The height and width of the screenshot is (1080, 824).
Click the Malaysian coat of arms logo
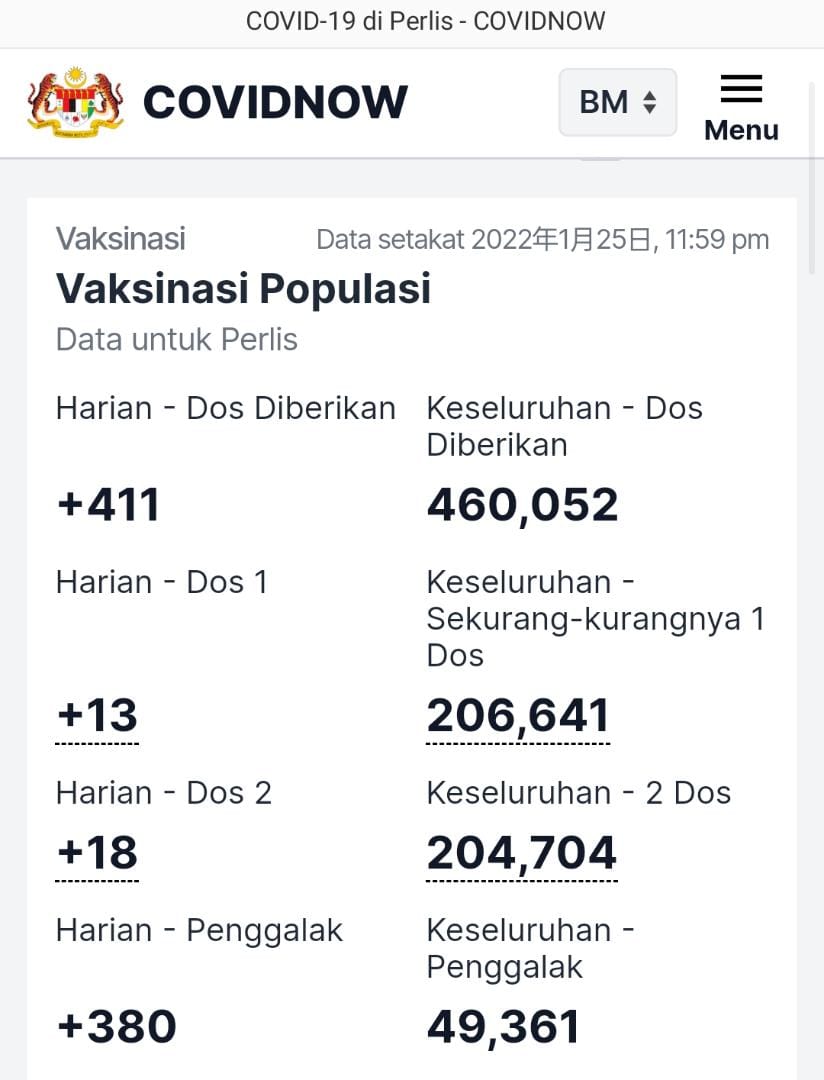pyautogui.click(x=76, y=102)
